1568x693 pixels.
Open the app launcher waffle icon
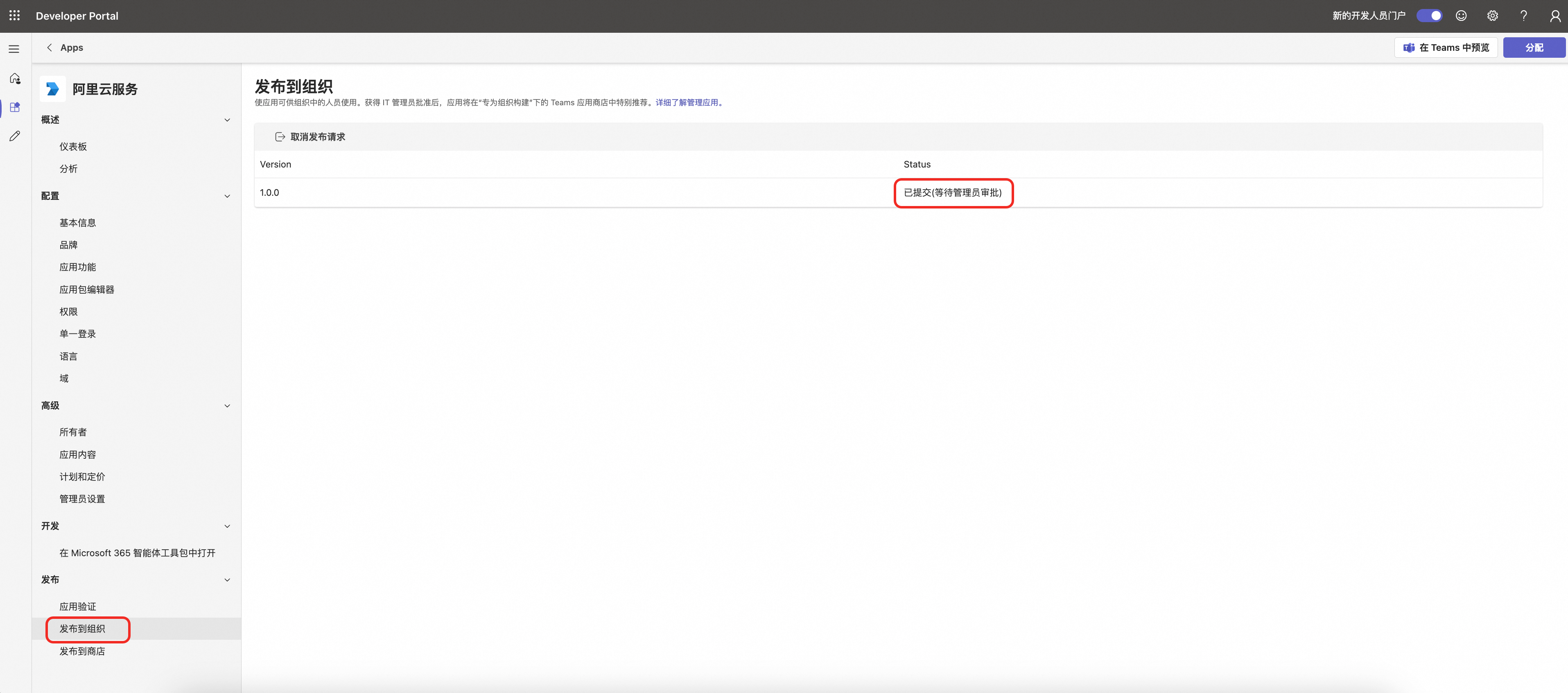point(15,16)
